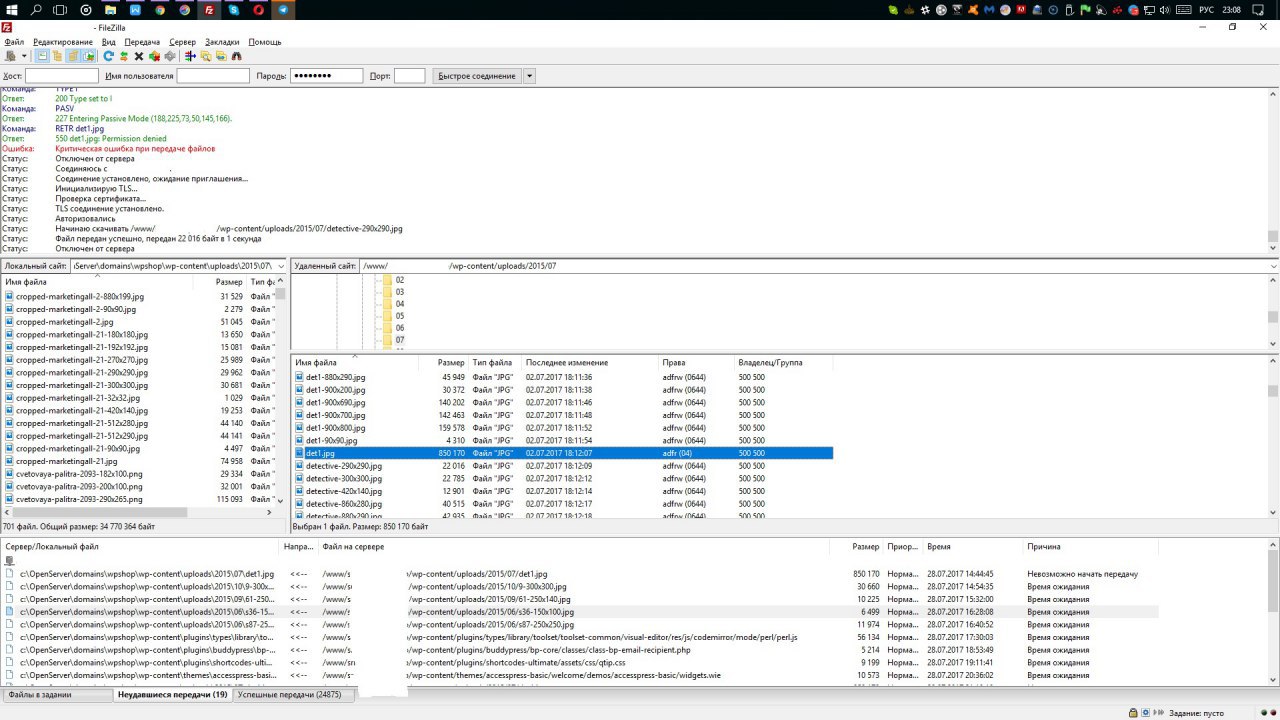Image resolution: width=1280 pixels, height=720 pixels.
Task: Expand the Локальный сайт path dropdown
Action: pyautogui.click(x=280, y=266)
